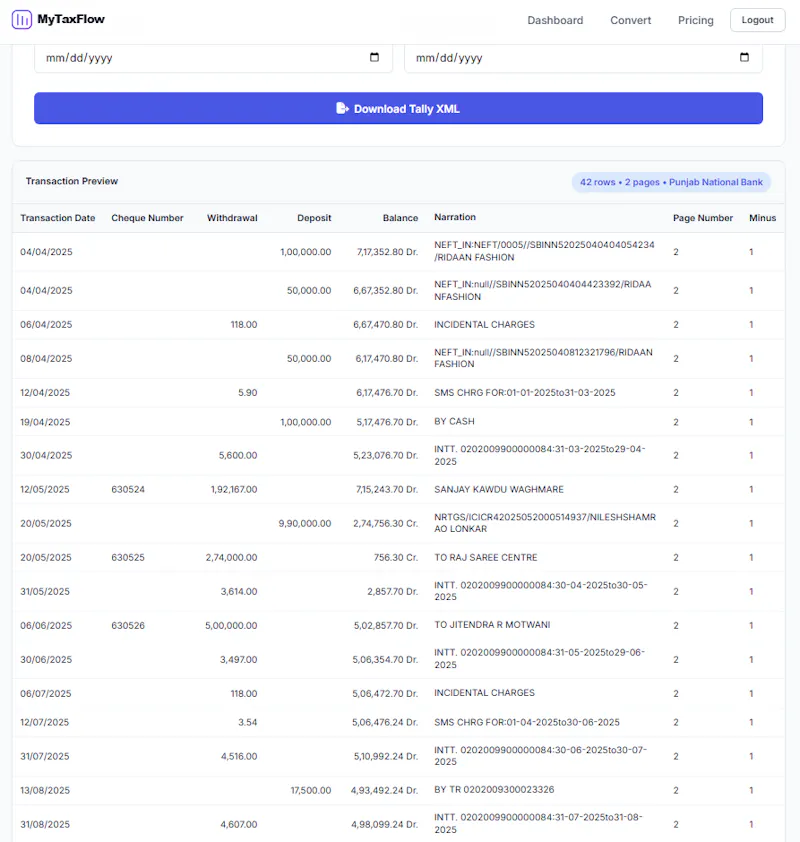Click NEFT_IN:NEFT/0005 RIDAAN FASHION narration

coord(544,251)
